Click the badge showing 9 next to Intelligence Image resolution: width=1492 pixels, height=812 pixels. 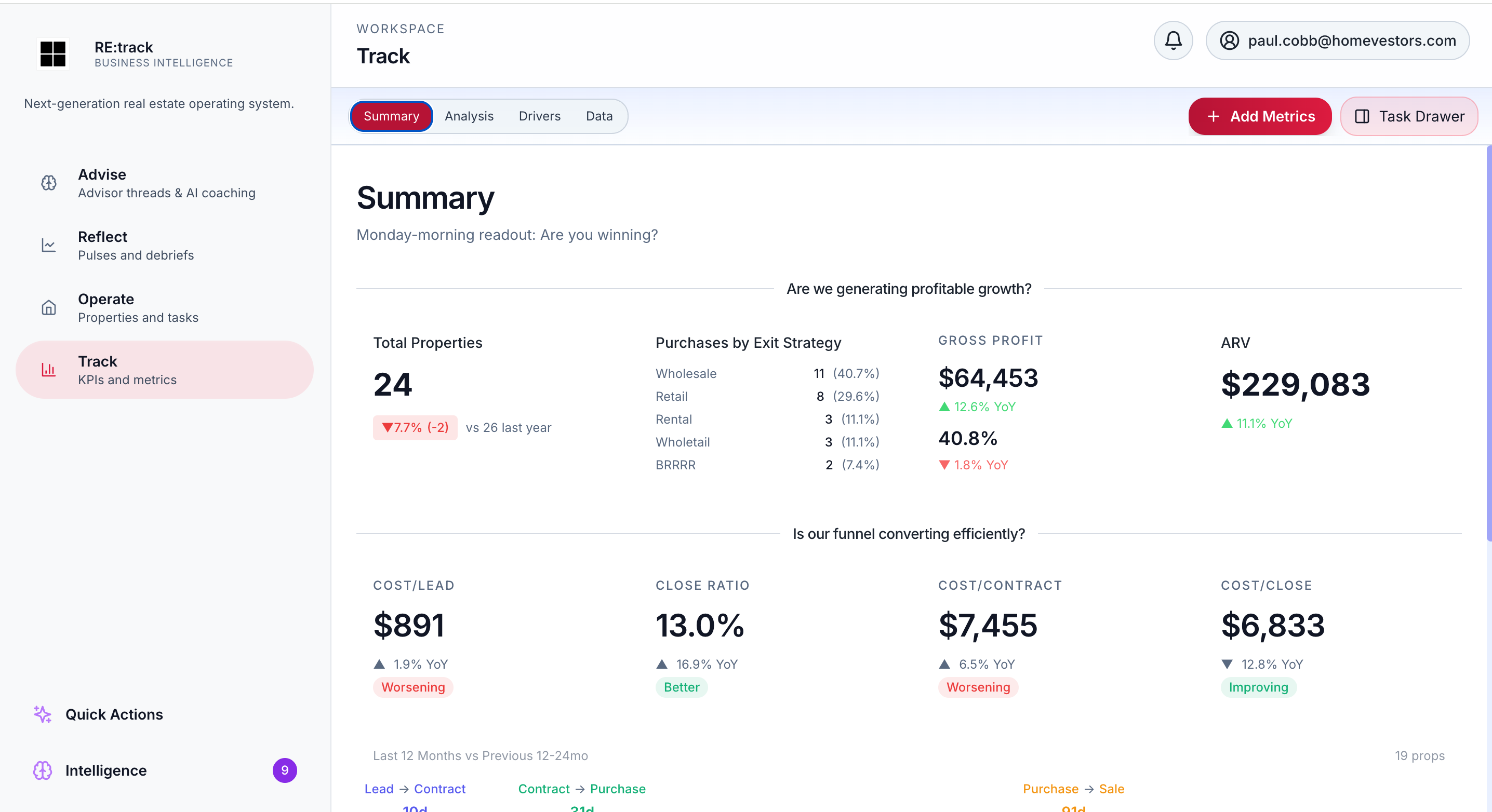pyautogui.click(x=284, y=770)
